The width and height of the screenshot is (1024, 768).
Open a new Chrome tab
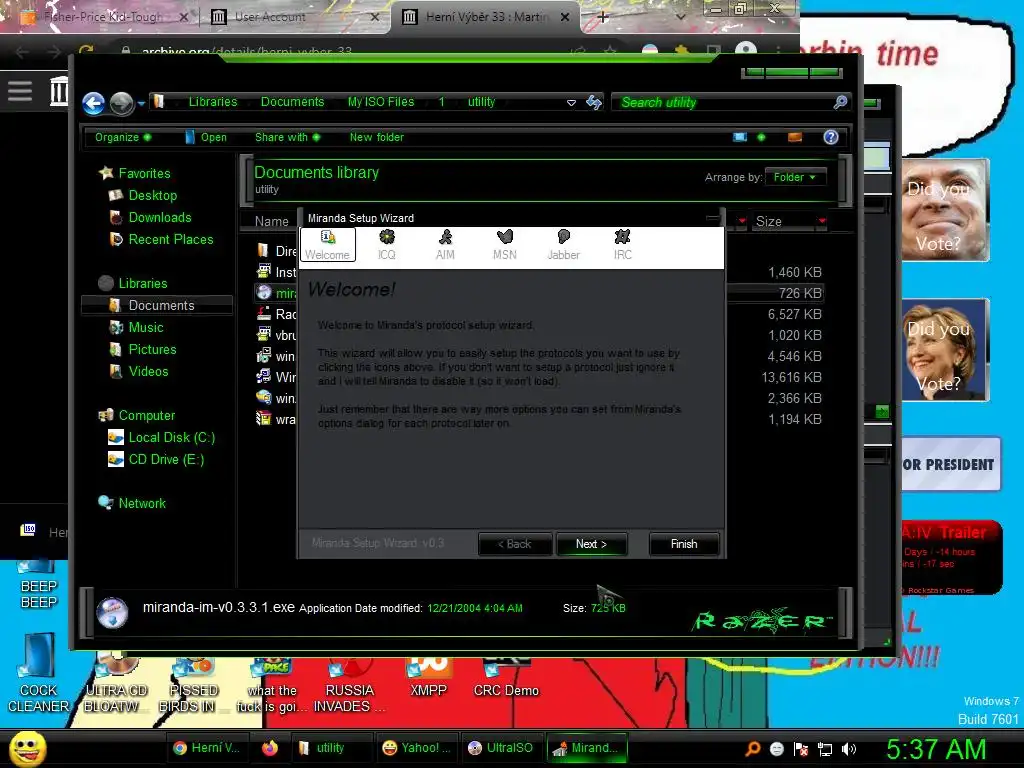[x=603, y=17]
